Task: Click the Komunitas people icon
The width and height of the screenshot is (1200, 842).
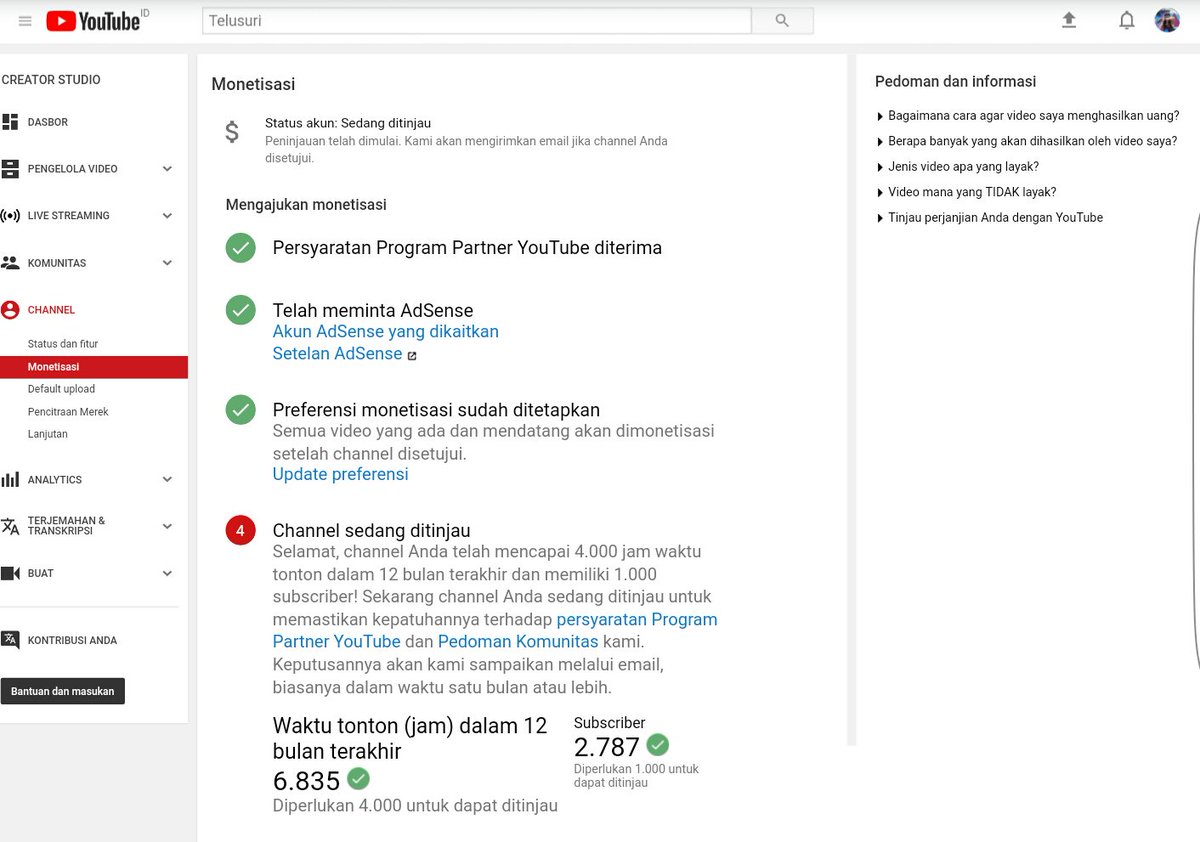Action: click(x=10, y=263)
